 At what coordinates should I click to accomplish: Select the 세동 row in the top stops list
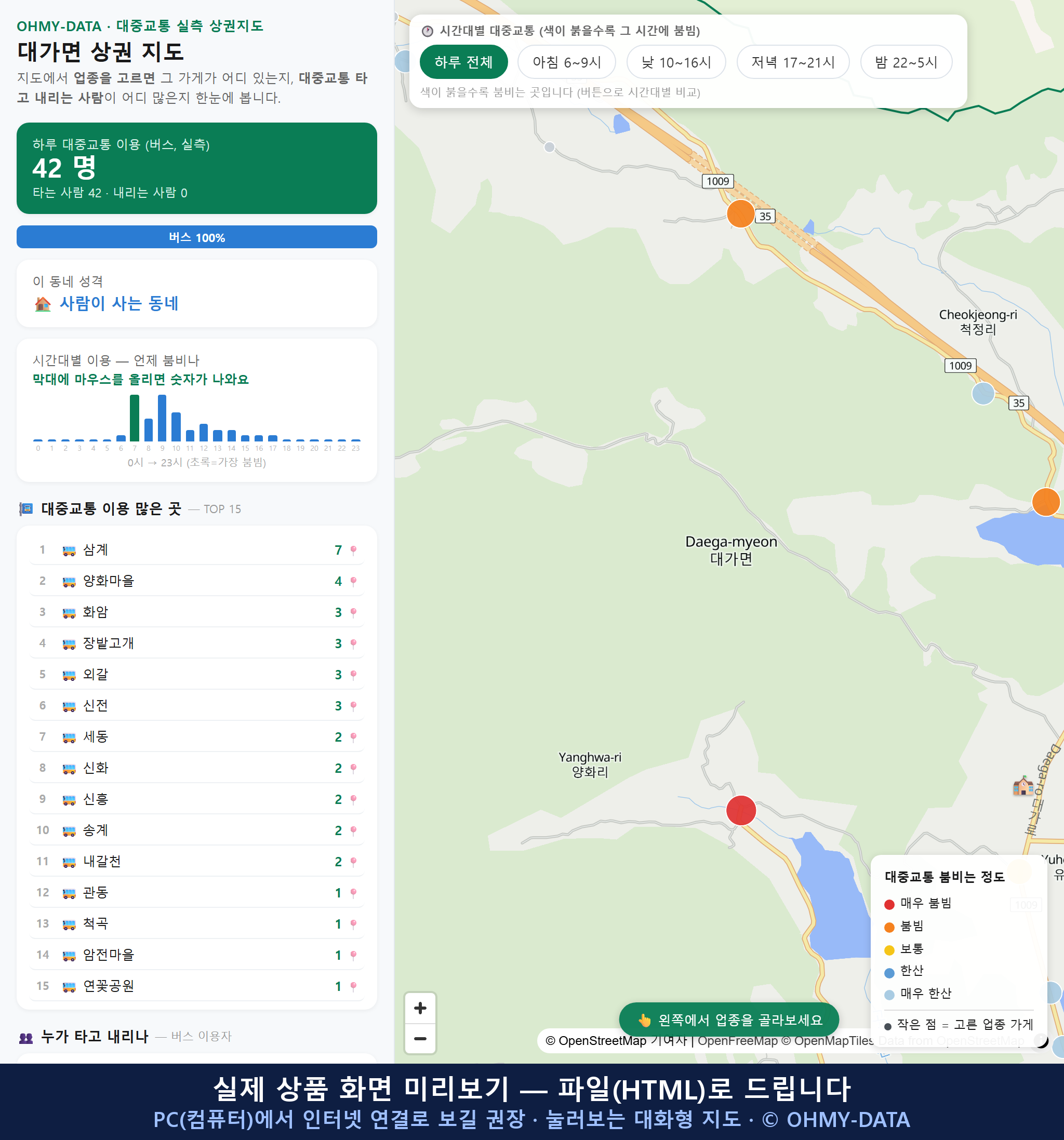click(197, 737)
